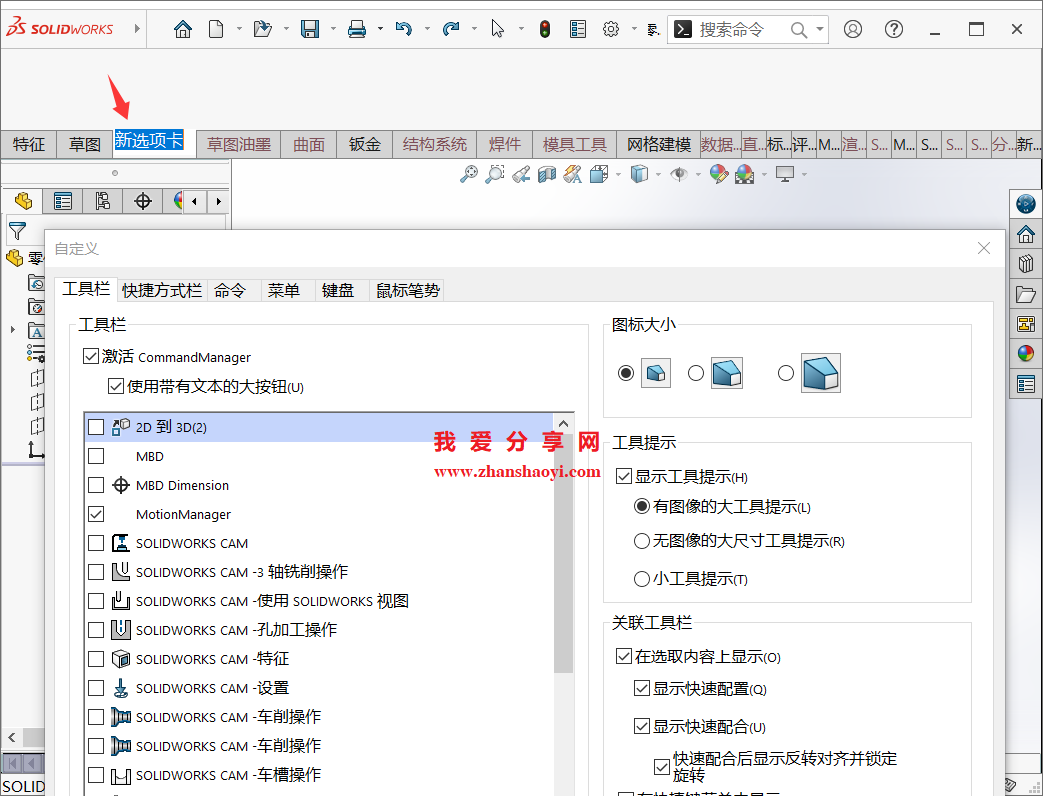Open the File Explorer task pane
The image size is (1043, 796).
point(1025,293)
